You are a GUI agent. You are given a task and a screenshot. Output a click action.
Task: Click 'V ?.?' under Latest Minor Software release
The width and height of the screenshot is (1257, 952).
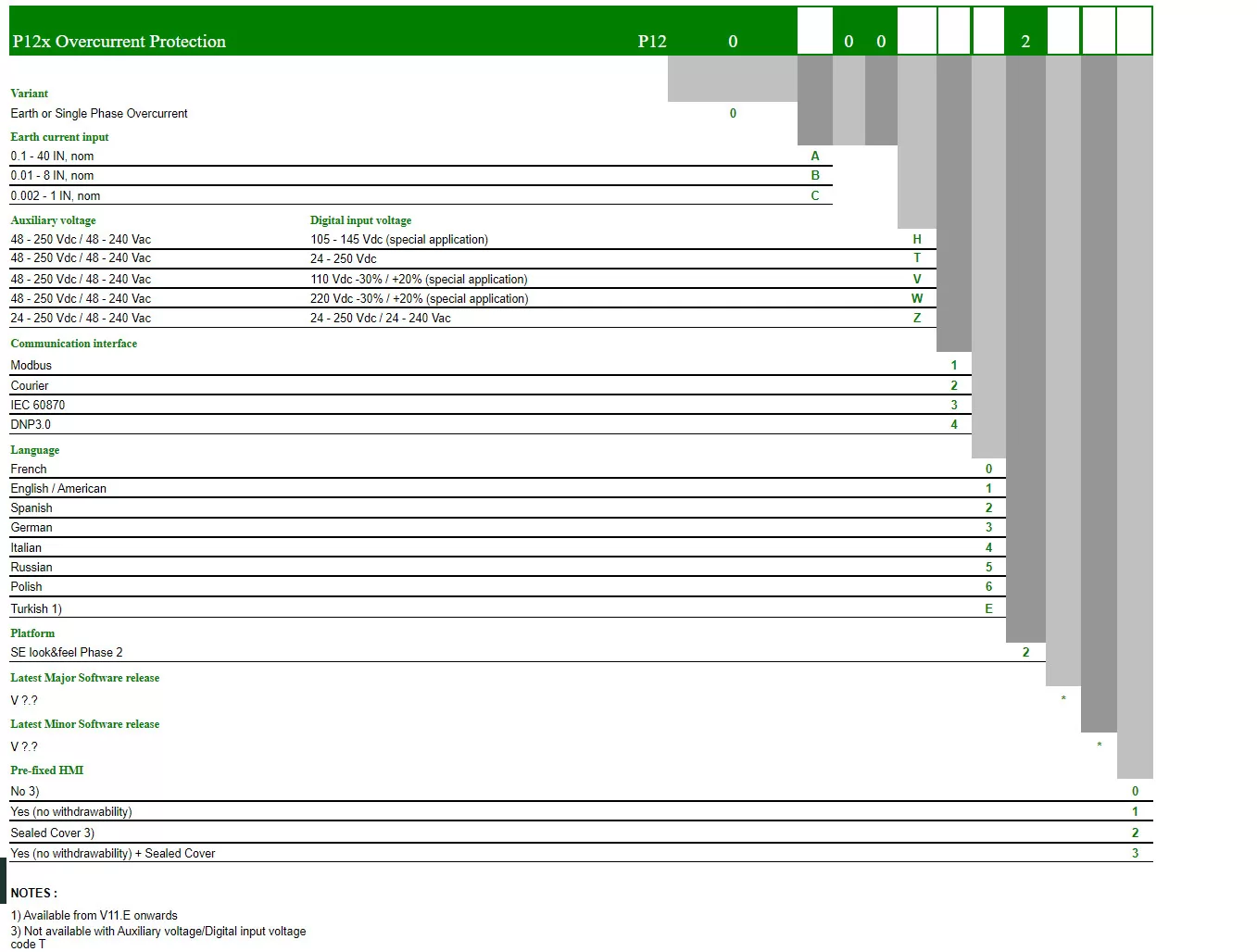tap(24, 746)
